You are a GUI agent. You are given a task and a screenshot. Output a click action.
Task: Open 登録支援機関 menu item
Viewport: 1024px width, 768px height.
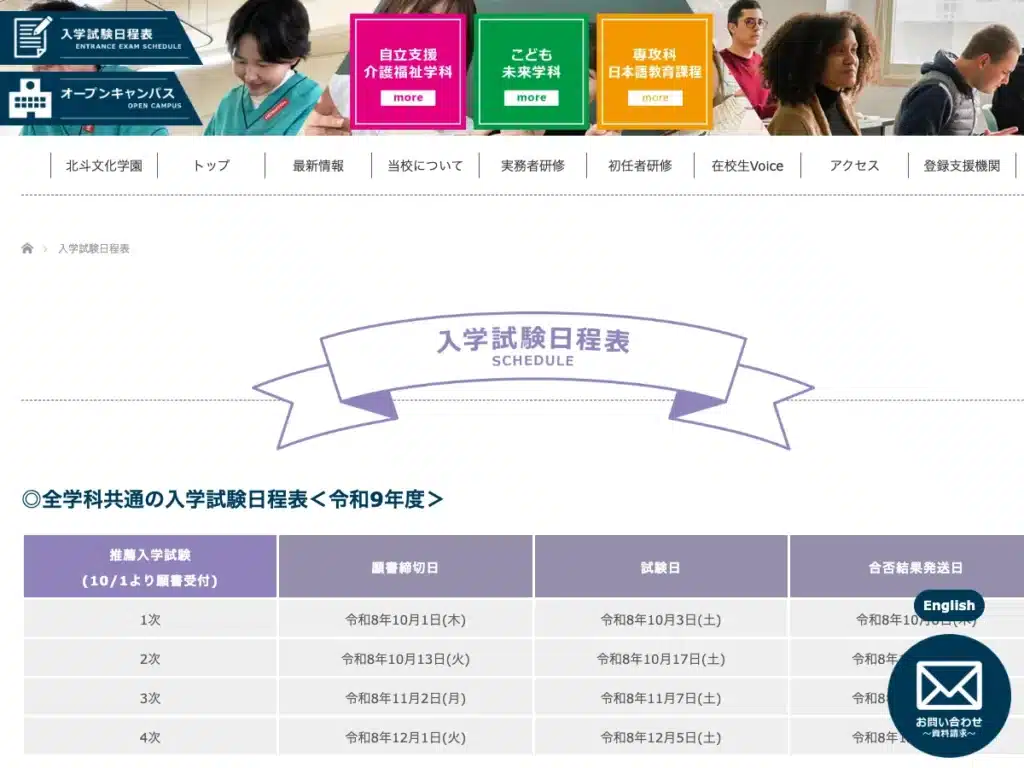(962, 166)
